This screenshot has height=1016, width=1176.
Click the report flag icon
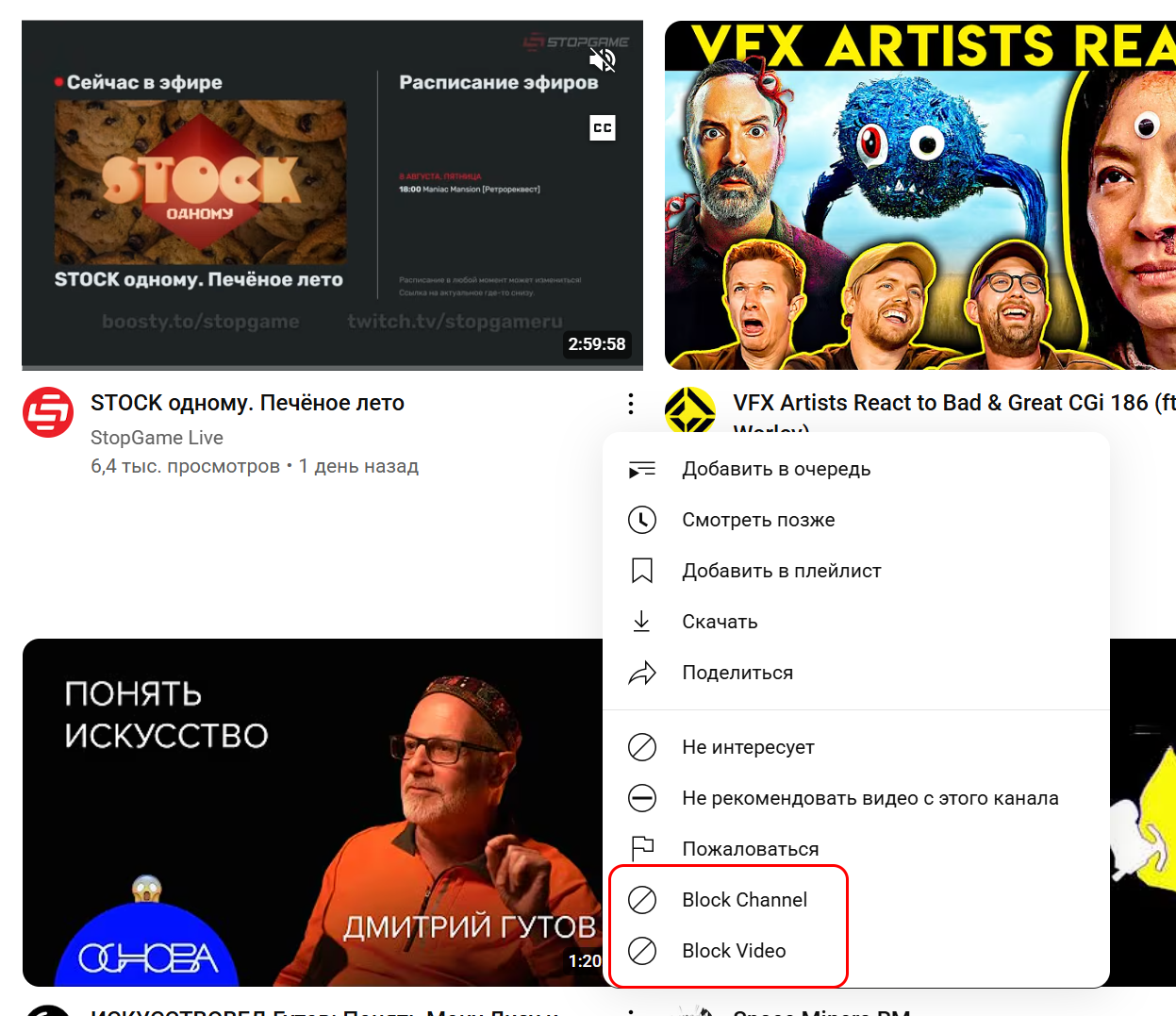(642, 849)
